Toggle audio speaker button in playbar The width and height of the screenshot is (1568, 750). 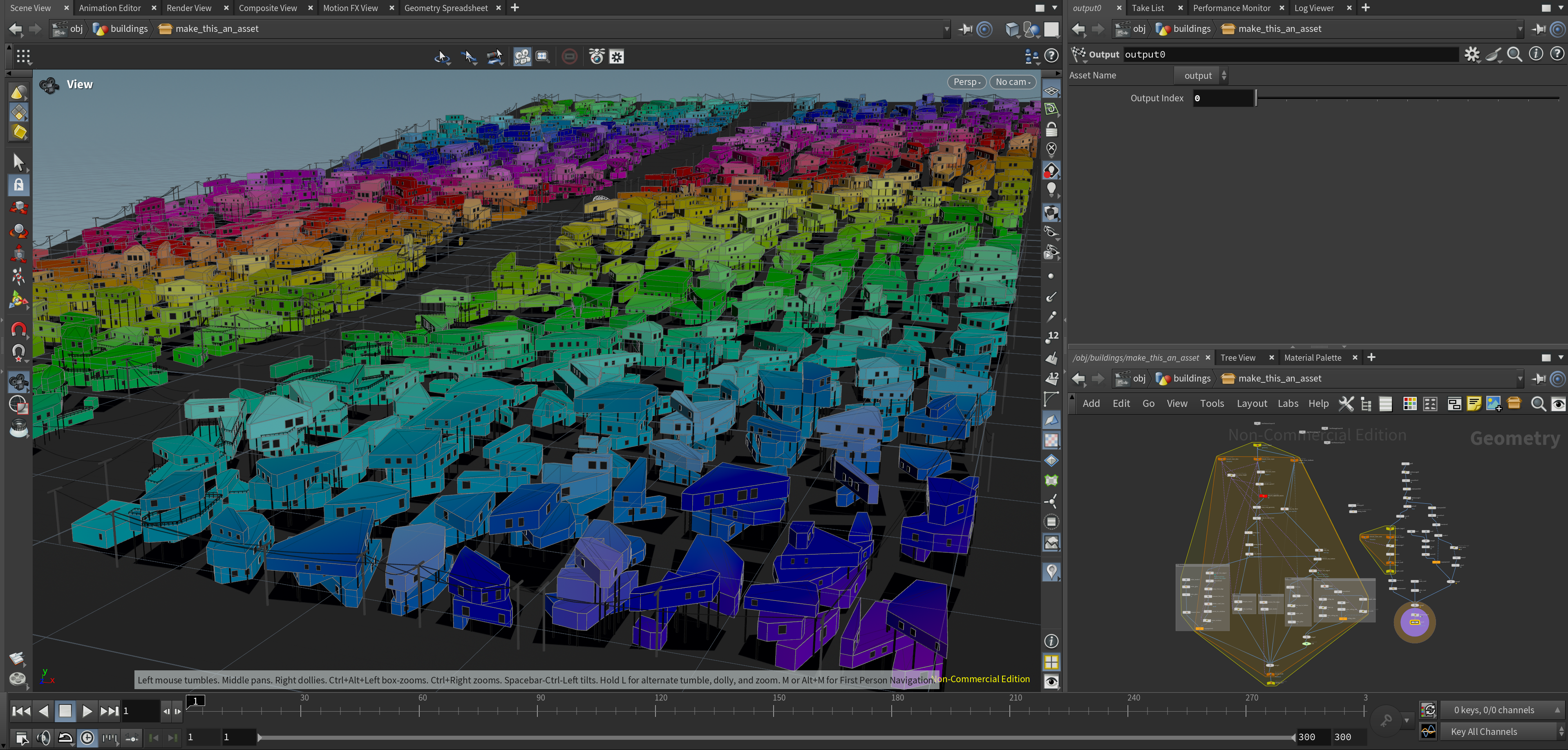[43, 738]
